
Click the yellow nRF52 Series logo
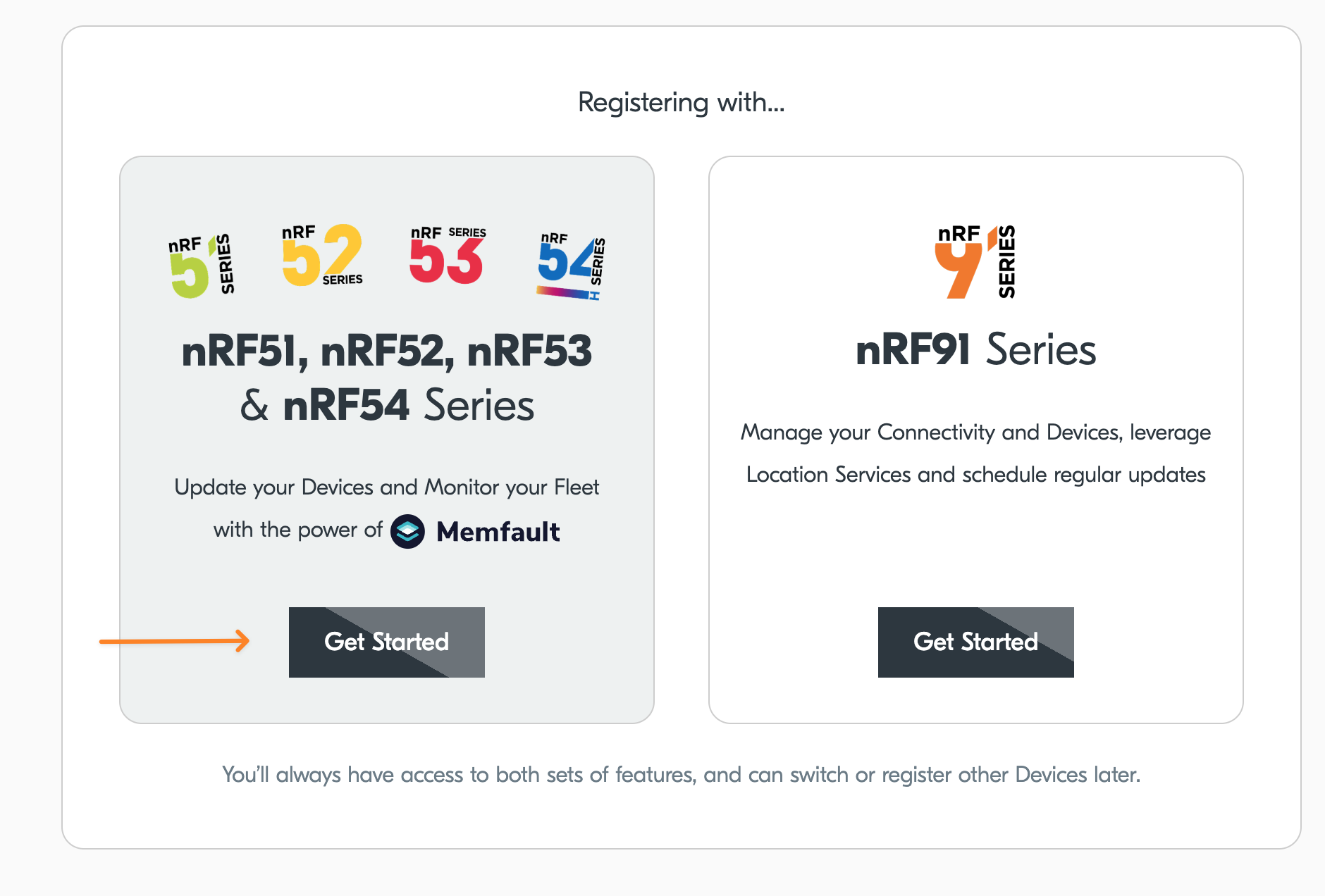pyautogui.click(x=322, y=255)
